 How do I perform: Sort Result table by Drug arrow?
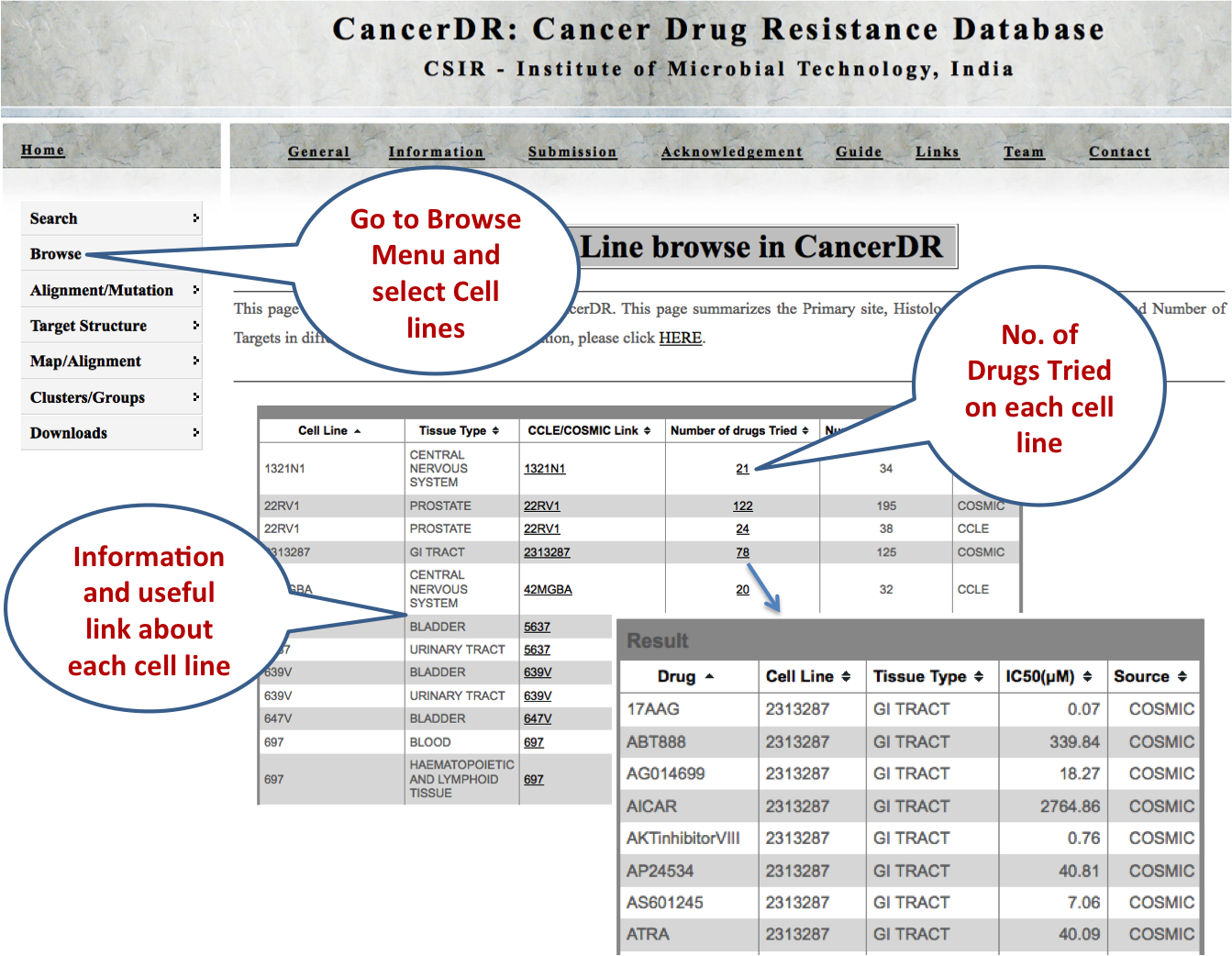(709, 677)
